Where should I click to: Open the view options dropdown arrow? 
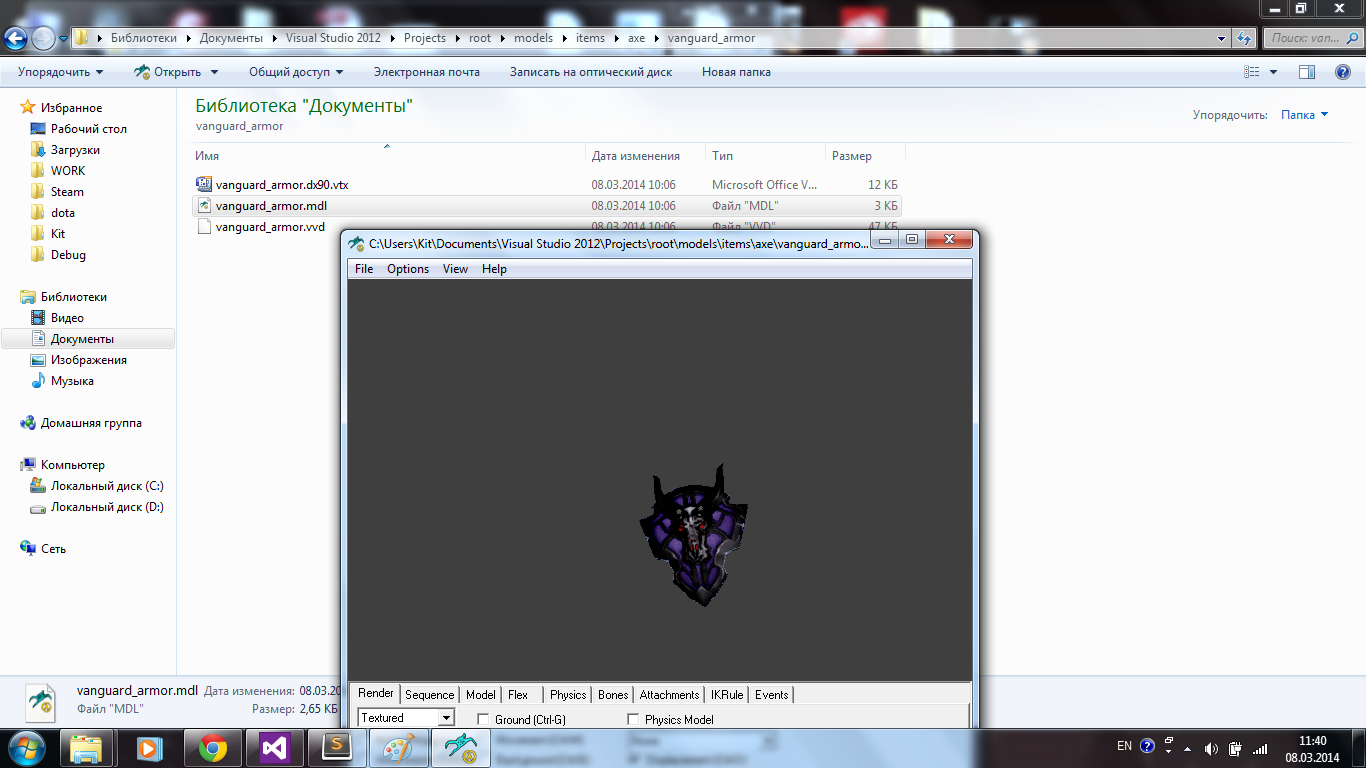[x=1273, y=72]
